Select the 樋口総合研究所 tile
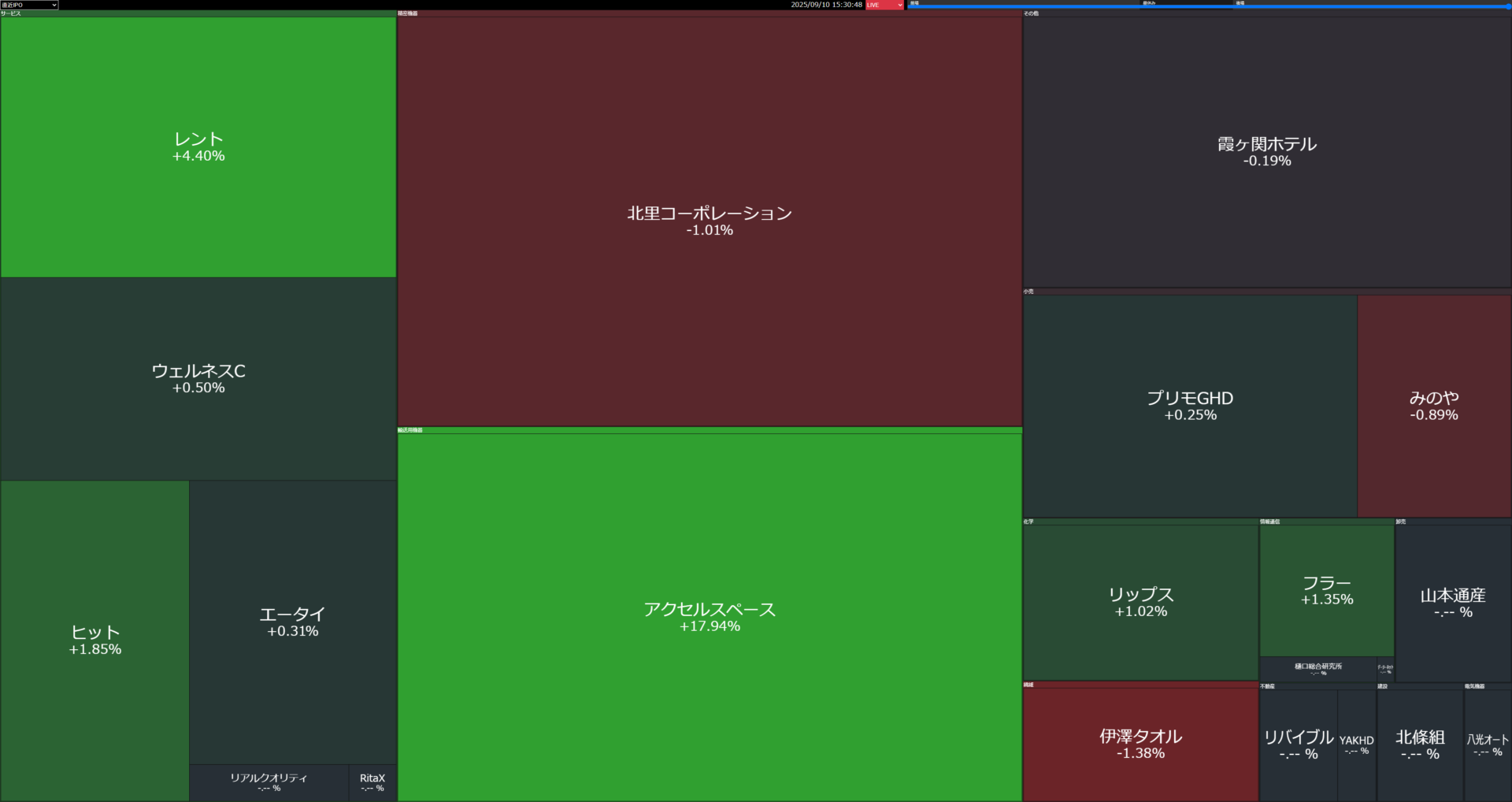This screenshot has height=802, width=1512. click(x=1318, y=669)
